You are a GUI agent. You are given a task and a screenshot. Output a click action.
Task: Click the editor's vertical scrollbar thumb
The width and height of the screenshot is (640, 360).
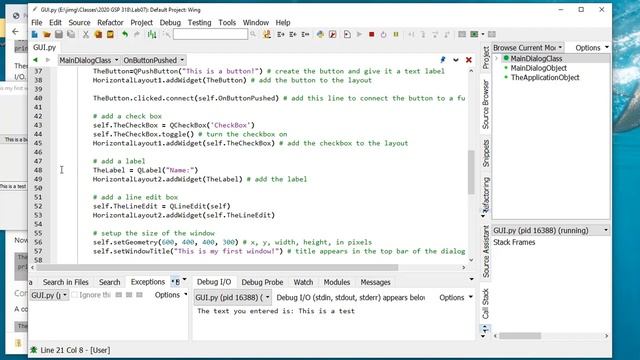click(471, 172)
